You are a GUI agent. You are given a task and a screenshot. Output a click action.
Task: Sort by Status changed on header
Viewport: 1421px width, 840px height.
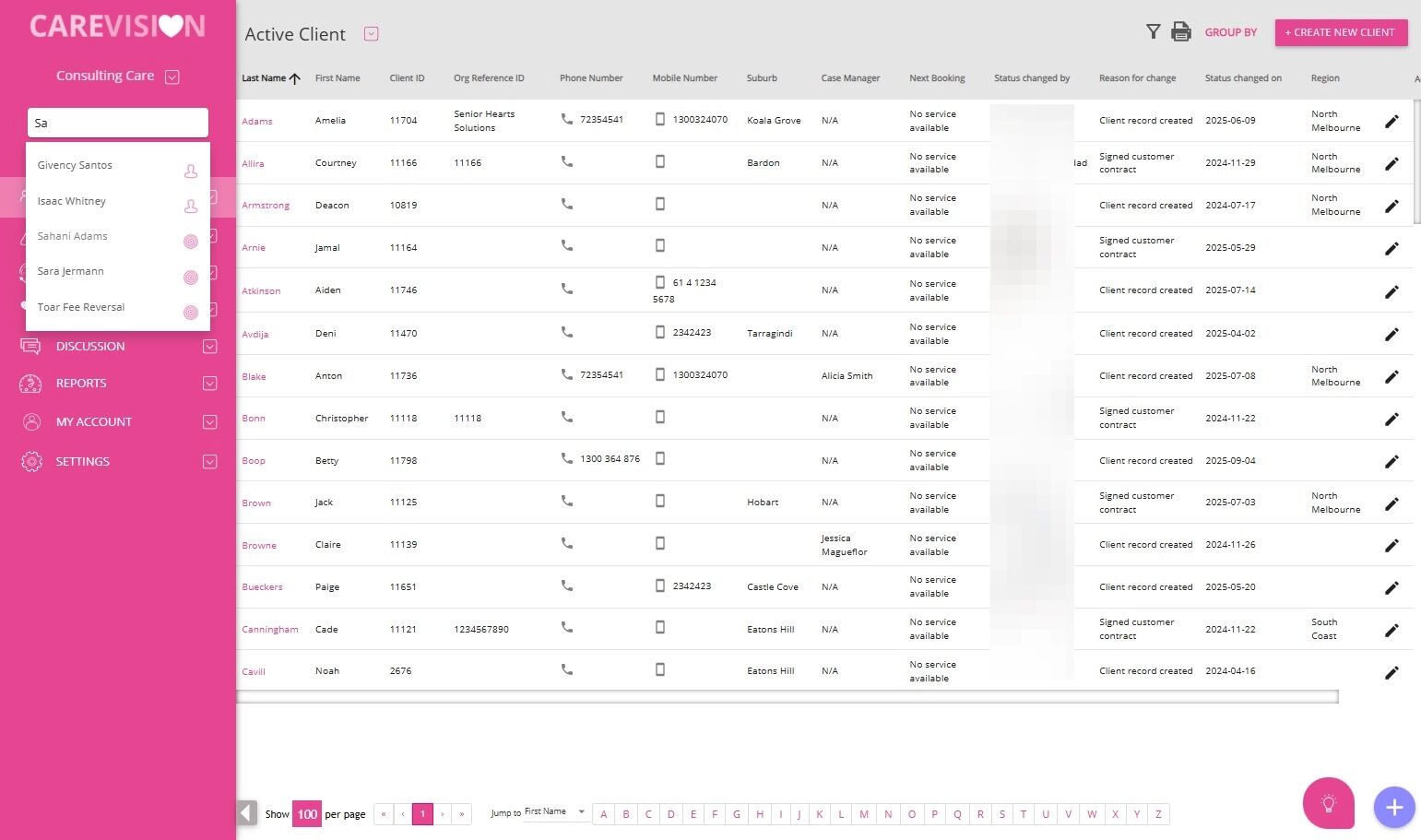pyautogui.click(x=1243, y=78)
